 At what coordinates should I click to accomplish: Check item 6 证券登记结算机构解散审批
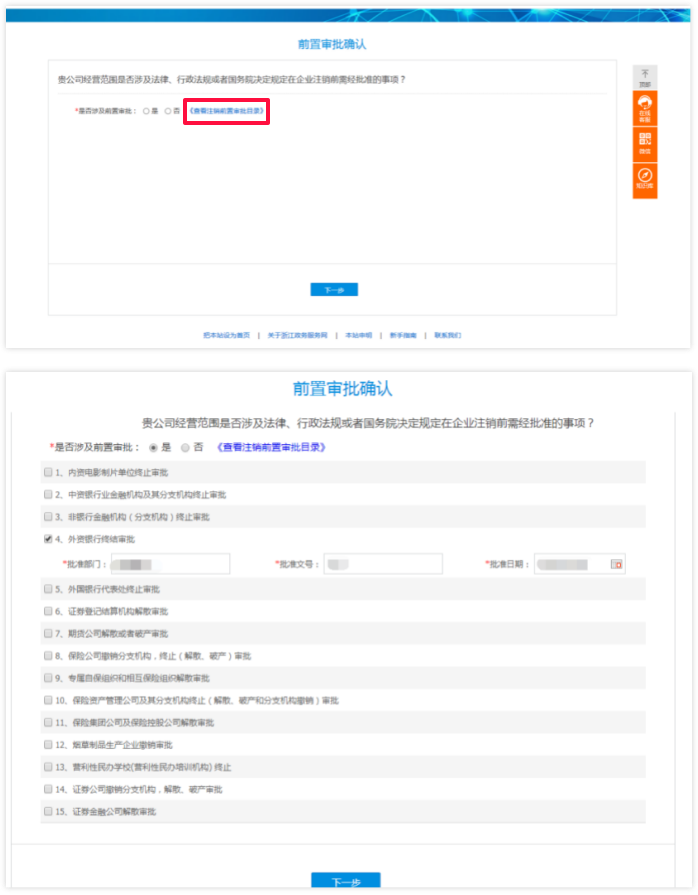click(x=49, y=611)
